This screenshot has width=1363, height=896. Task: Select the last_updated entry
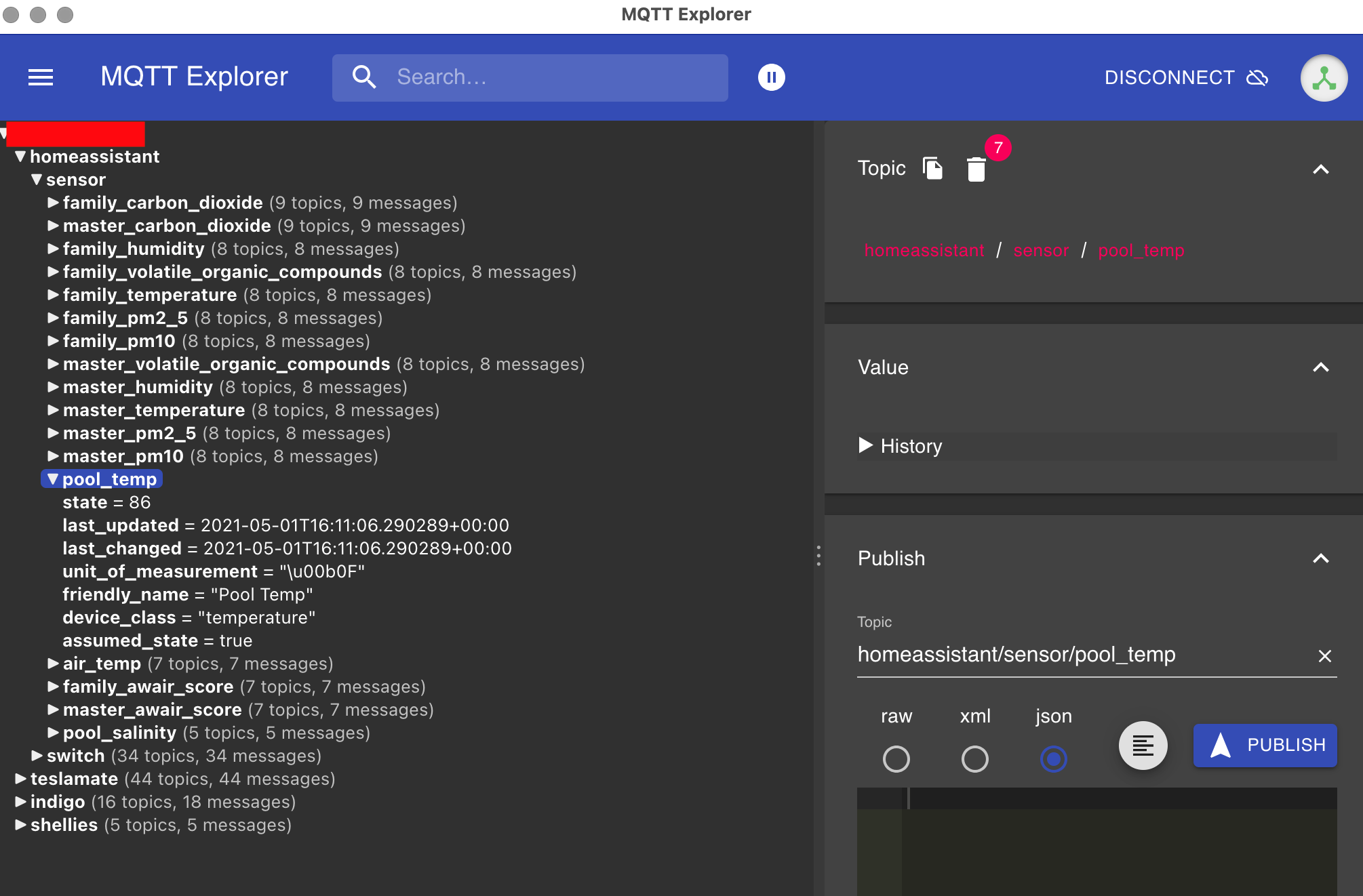pos(285,525)
